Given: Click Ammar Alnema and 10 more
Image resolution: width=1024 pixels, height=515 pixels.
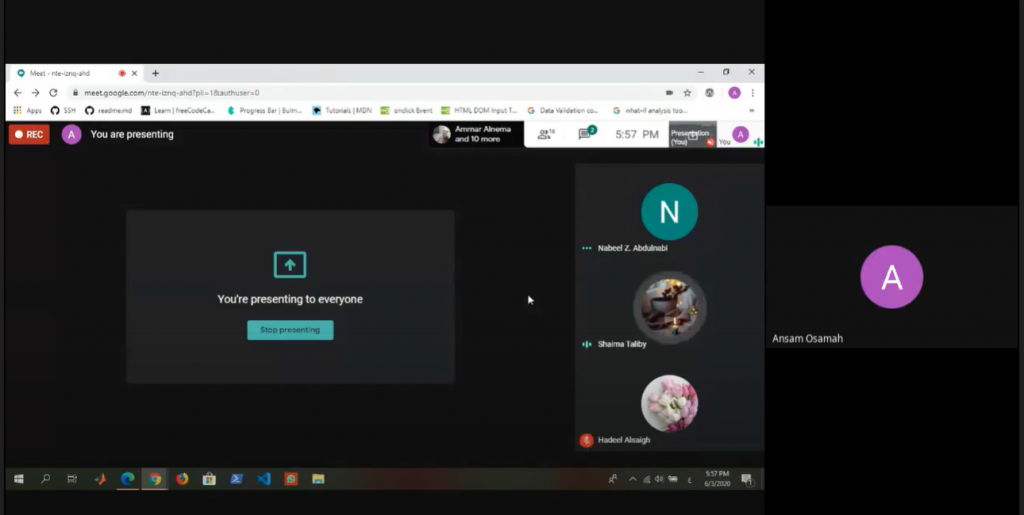Looking at the screenshot, I should 476,135.
